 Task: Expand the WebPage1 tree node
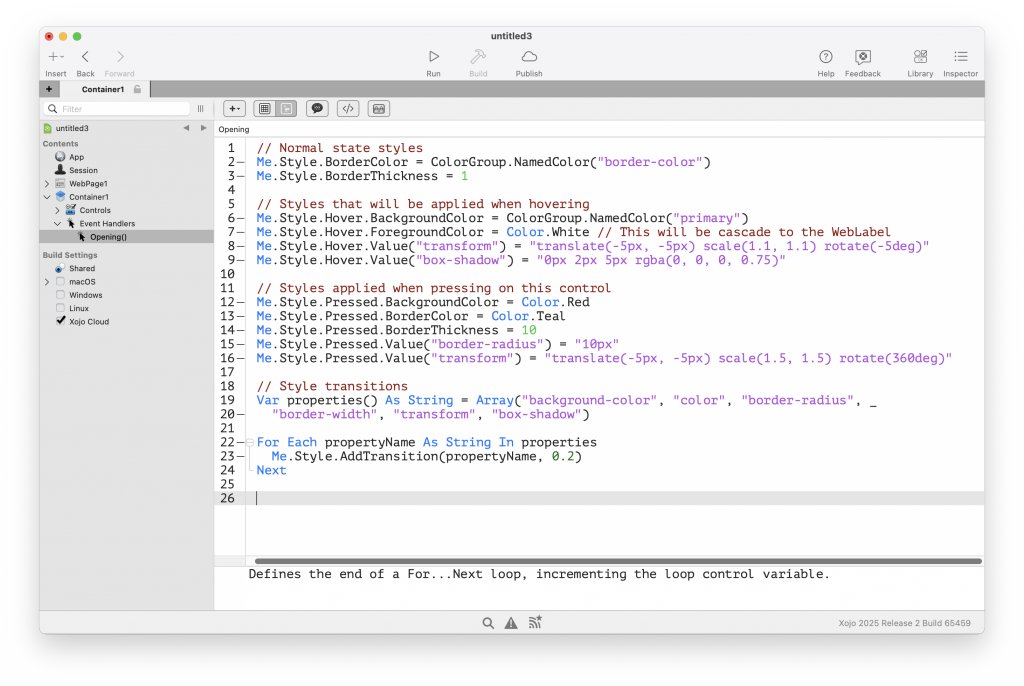(47, 184)
